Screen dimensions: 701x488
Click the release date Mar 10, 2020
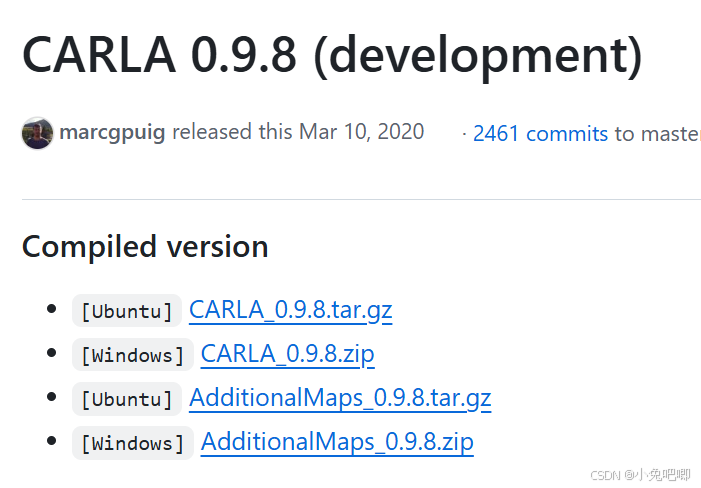pyautogui.click(x=361, y=132)
